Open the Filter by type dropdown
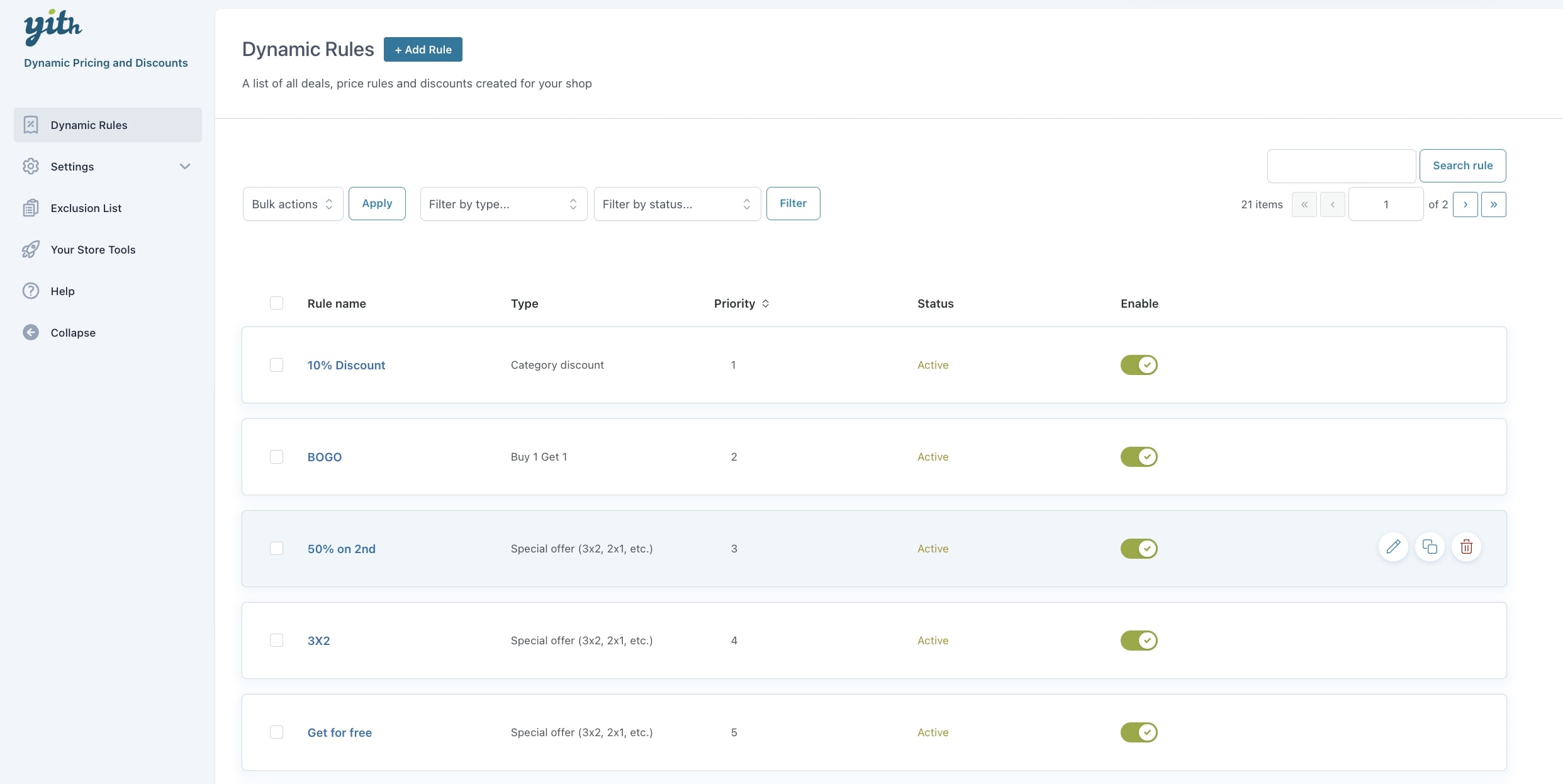The width and height of the screenshot is (1563, 784). pos(503,204)
